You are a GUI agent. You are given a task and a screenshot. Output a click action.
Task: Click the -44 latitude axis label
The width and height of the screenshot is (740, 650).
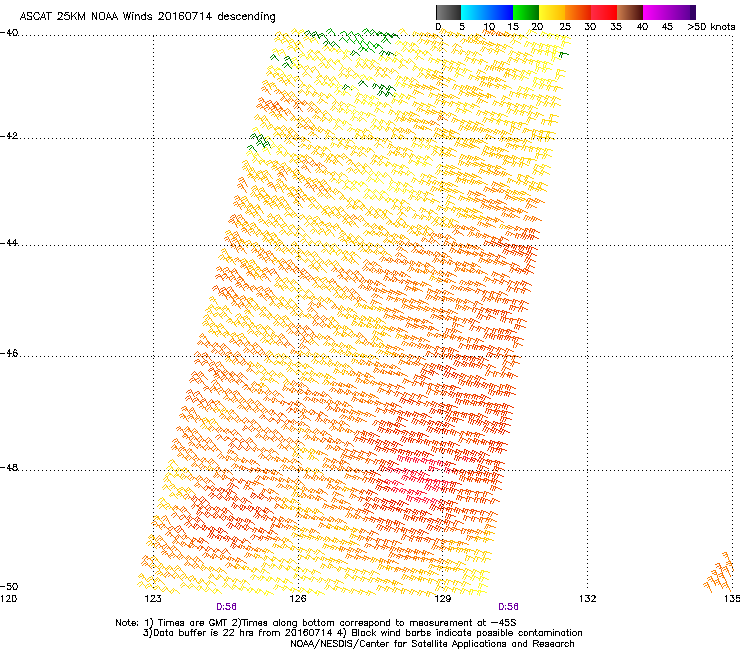coord(9,243)
